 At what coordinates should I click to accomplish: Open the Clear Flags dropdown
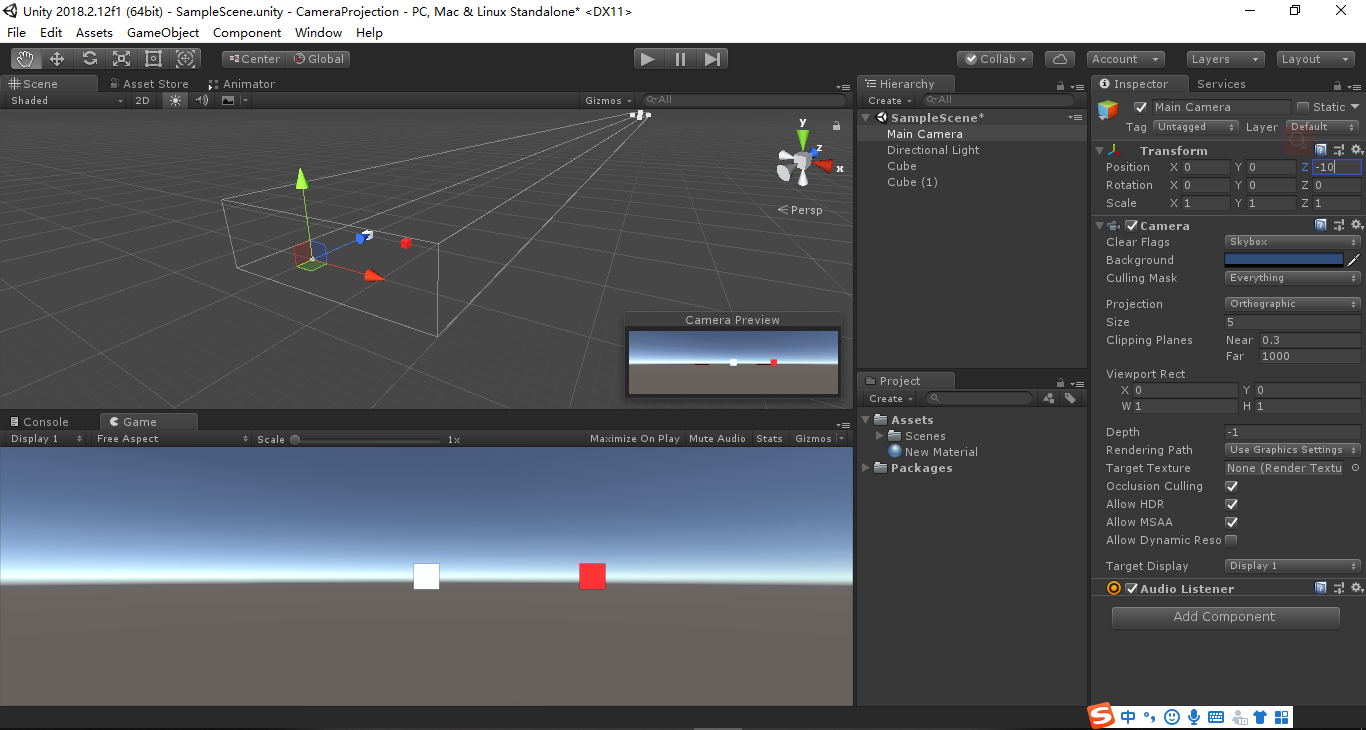1291,241
